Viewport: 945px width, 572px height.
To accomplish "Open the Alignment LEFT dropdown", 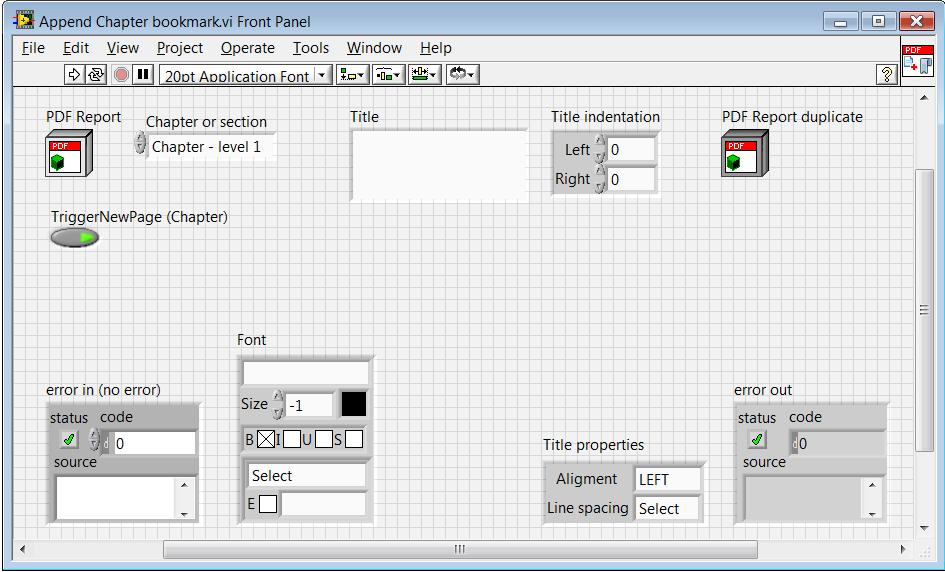I will point(667,479).
